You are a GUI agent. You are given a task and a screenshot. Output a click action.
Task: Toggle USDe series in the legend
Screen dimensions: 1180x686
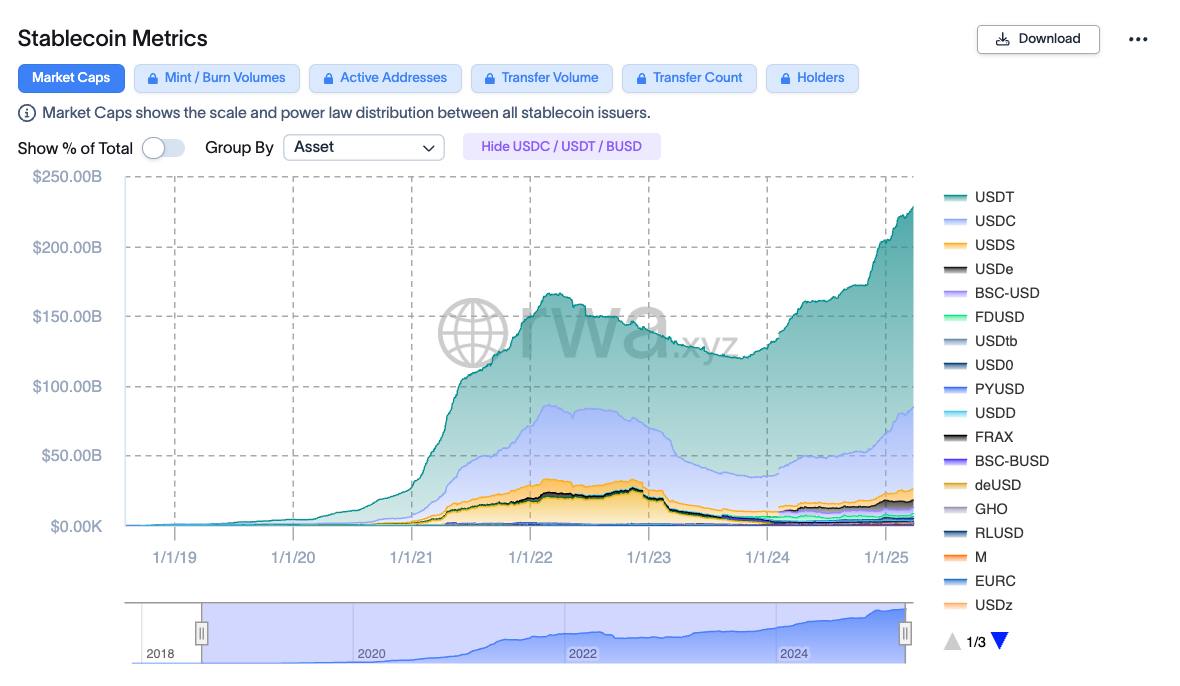pyautogui.click(x=978, y=269)
